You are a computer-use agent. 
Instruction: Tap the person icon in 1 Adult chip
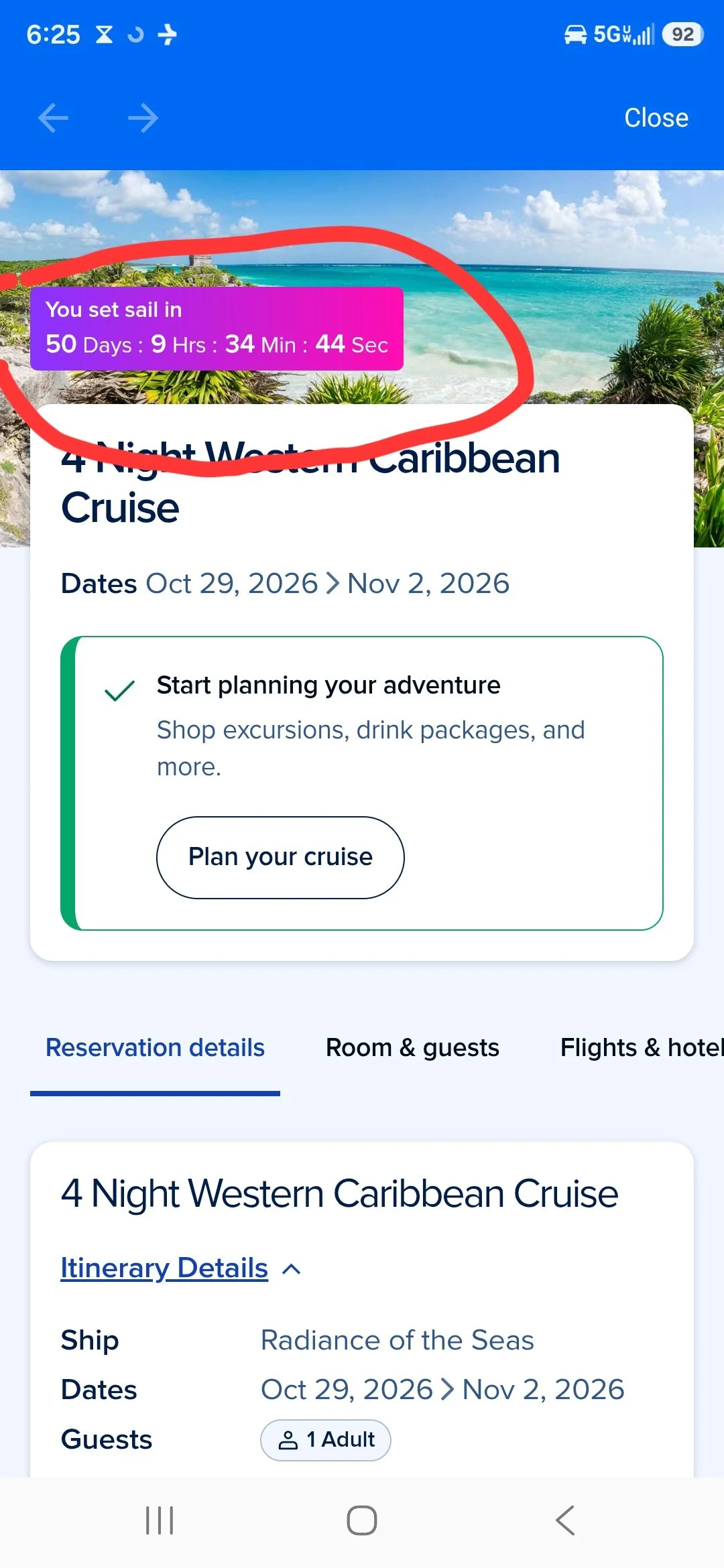288,1440
